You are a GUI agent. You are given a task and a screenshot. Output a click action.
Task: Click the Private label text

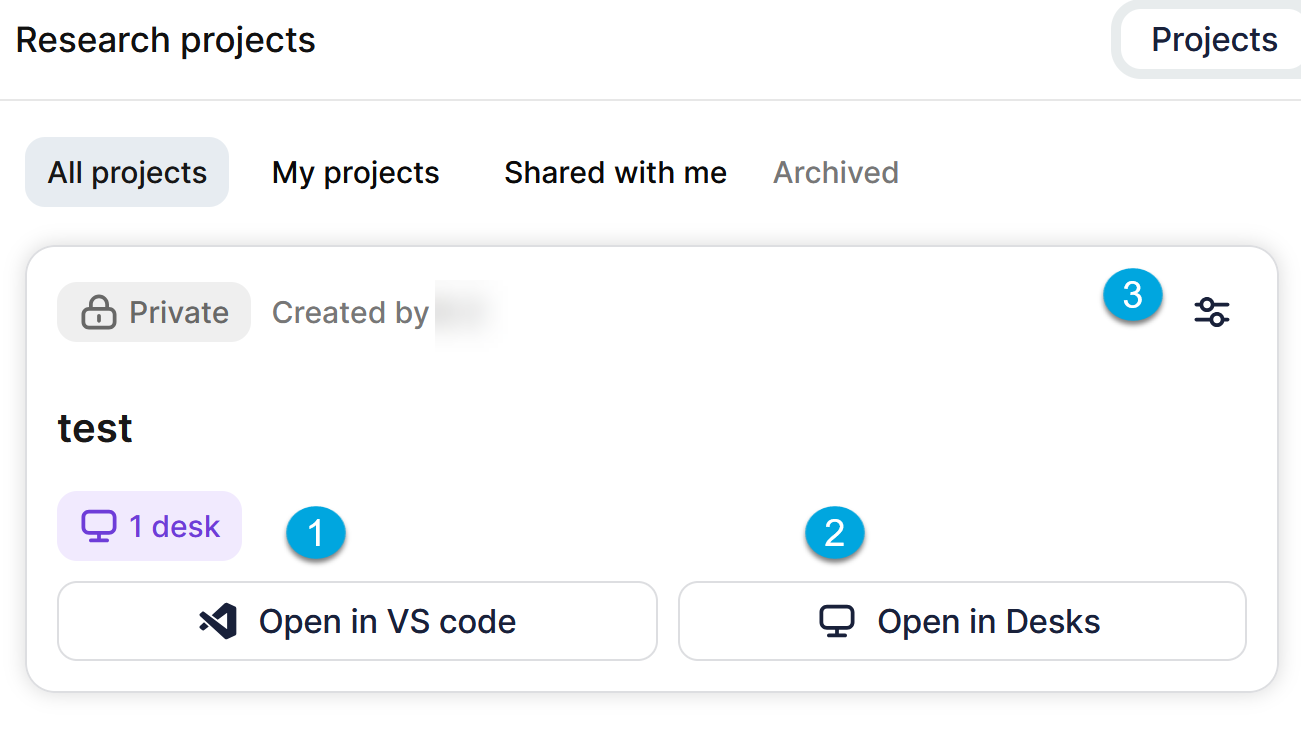coord(179,313)
